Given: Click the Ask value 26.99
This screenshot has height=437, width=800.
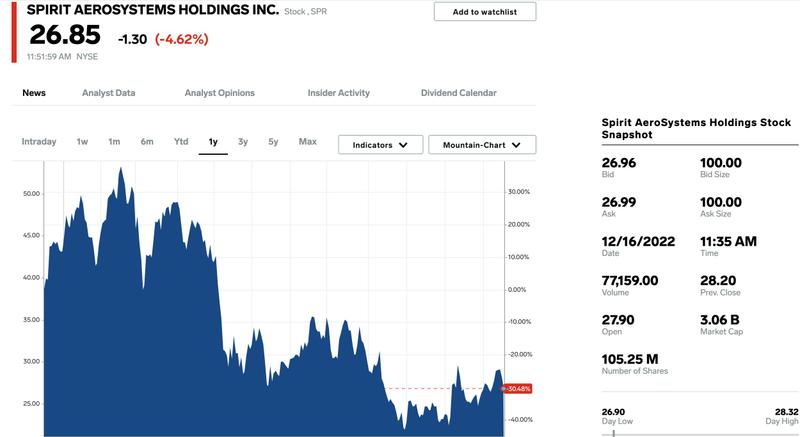Looking at the screenshot, I should pyautogui.click(x=619, y=202).
